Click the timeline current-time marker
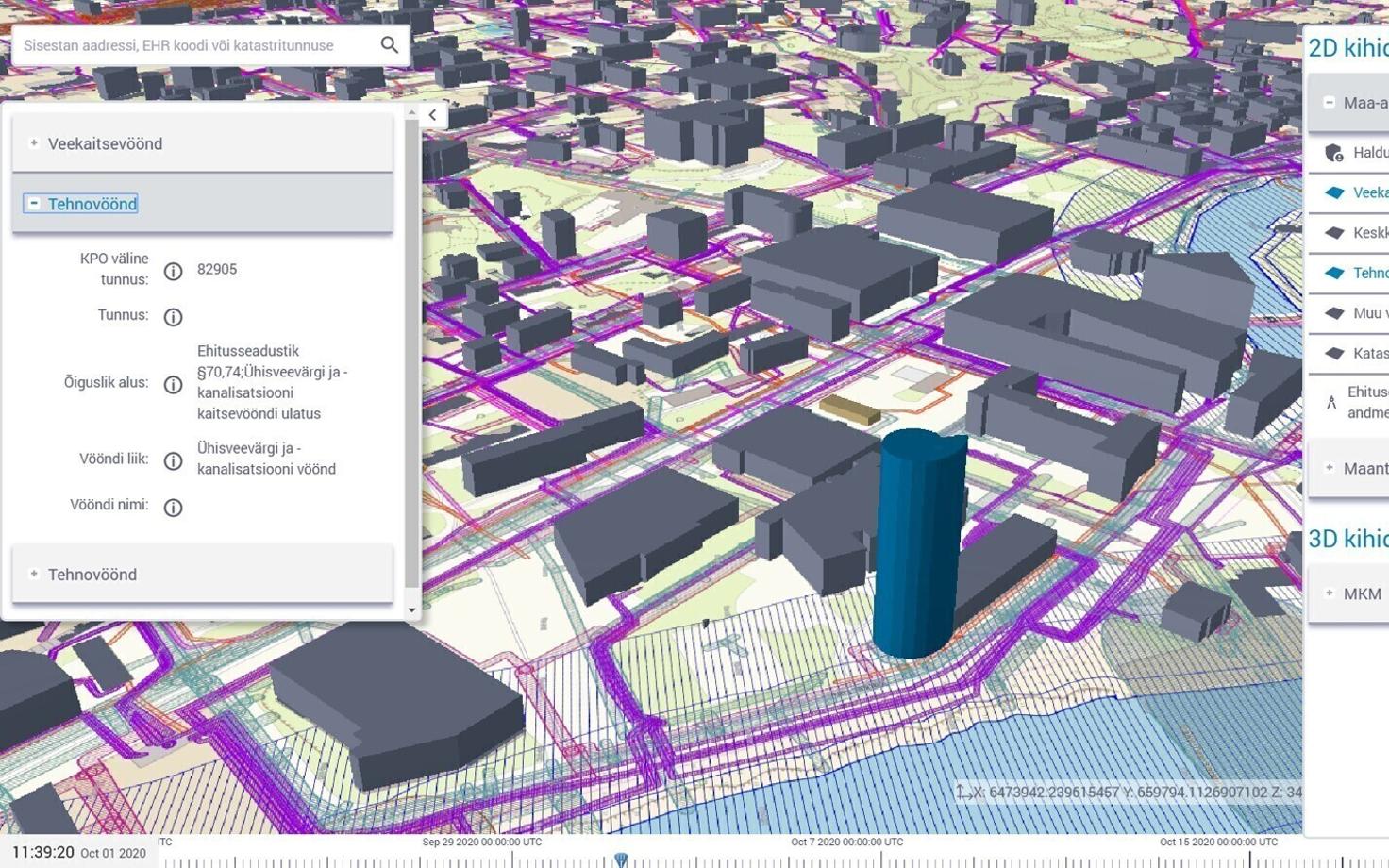This screenshot has height=868, width=1389. (621, 859)
